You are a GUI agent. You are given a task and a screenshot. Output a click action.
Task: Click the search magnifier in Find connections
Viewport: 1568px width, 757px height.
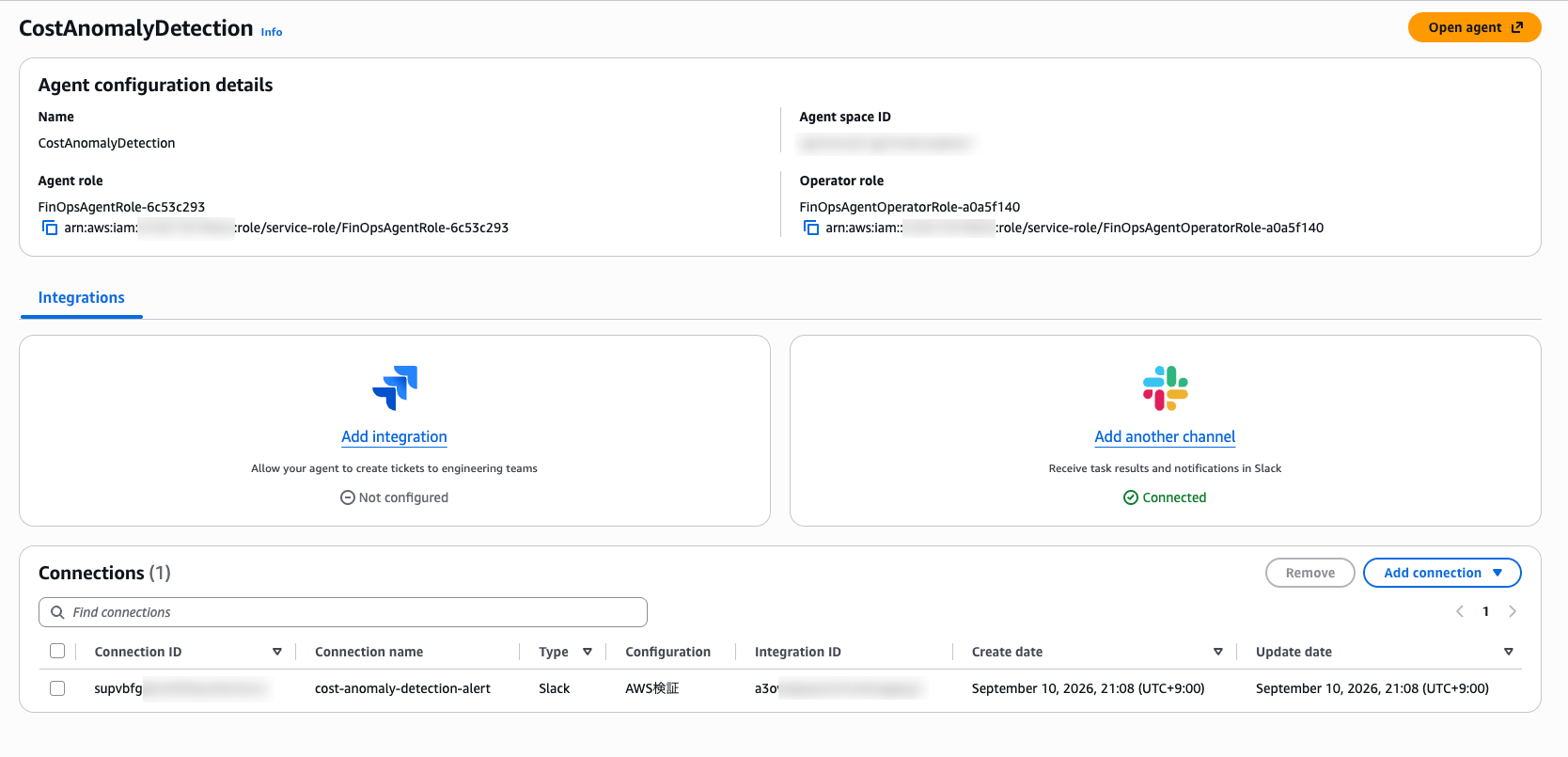(x=57, y=612)
